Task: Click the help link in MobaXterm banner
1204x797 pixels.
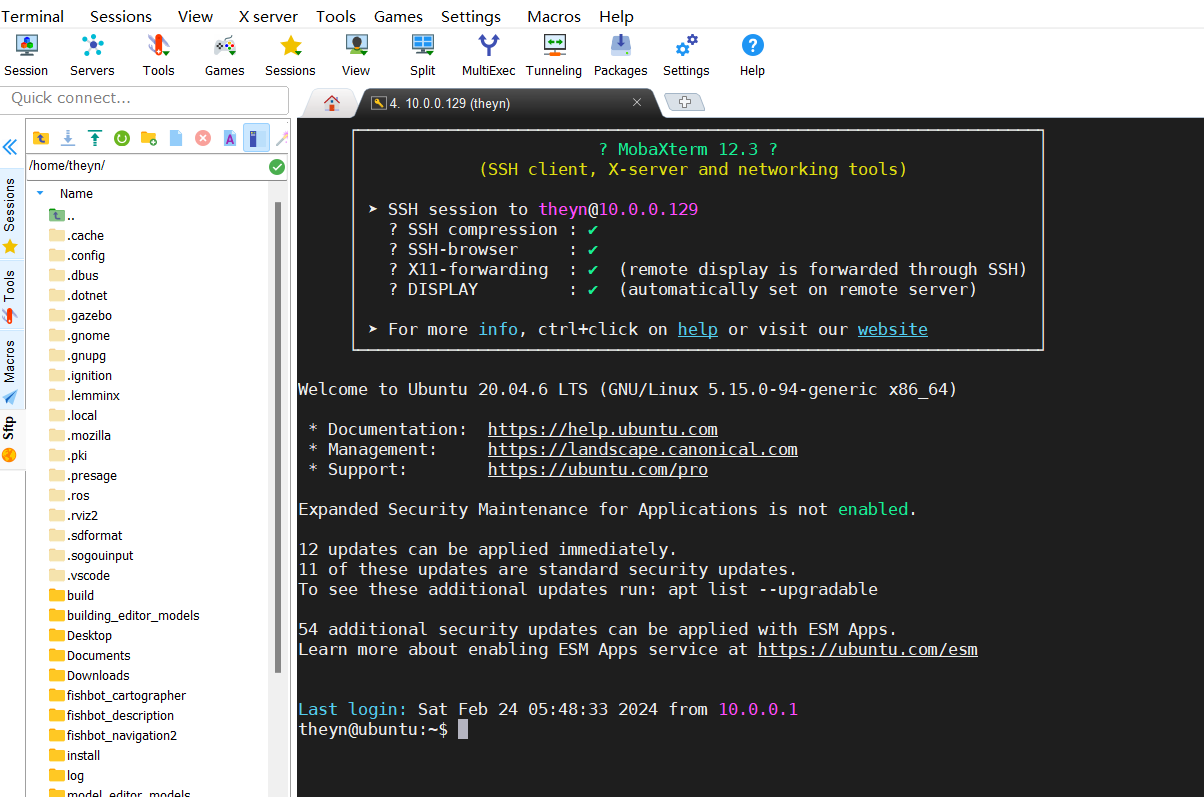Action: click(698, 329)
